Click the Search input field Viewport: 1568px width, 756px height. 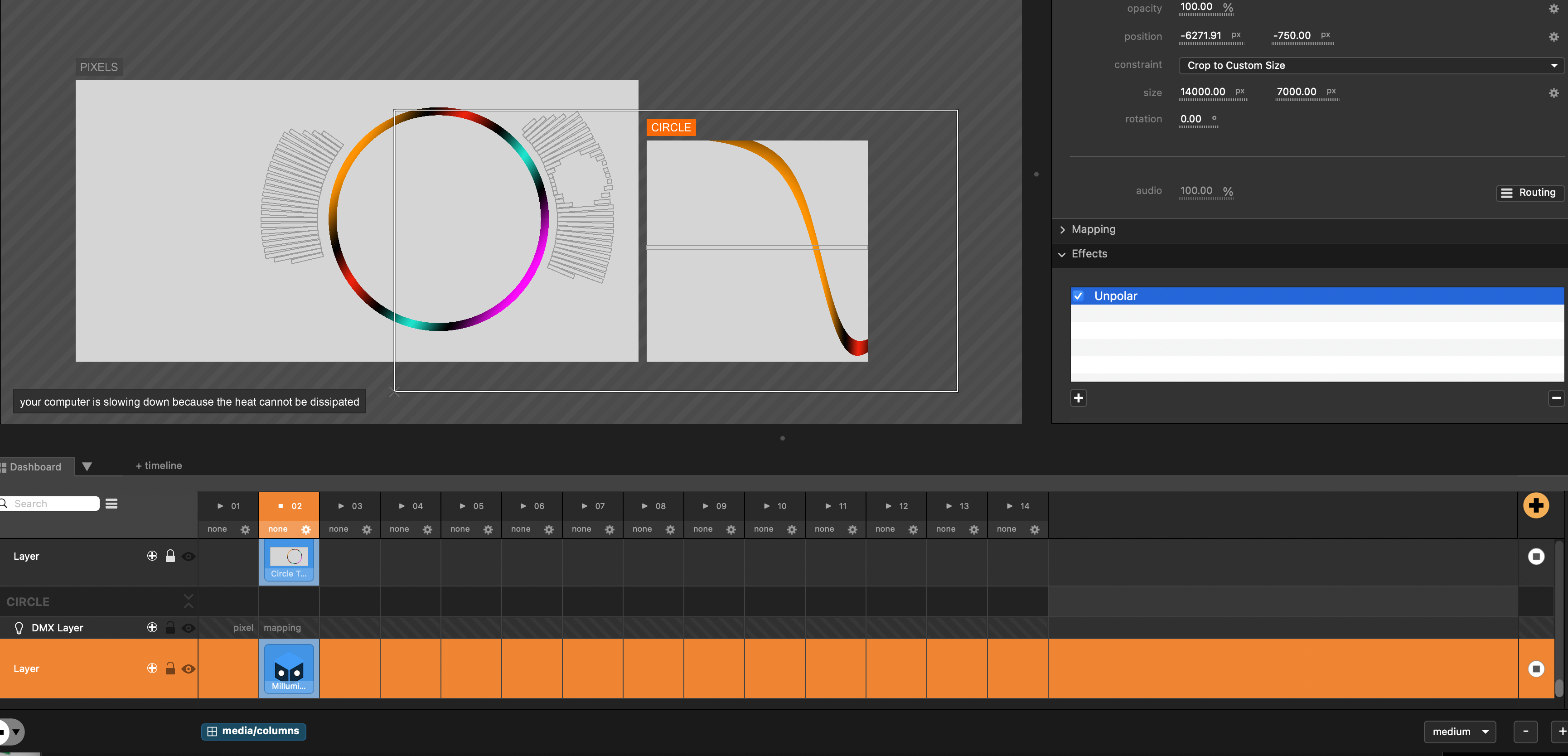[x=53, y=504]
